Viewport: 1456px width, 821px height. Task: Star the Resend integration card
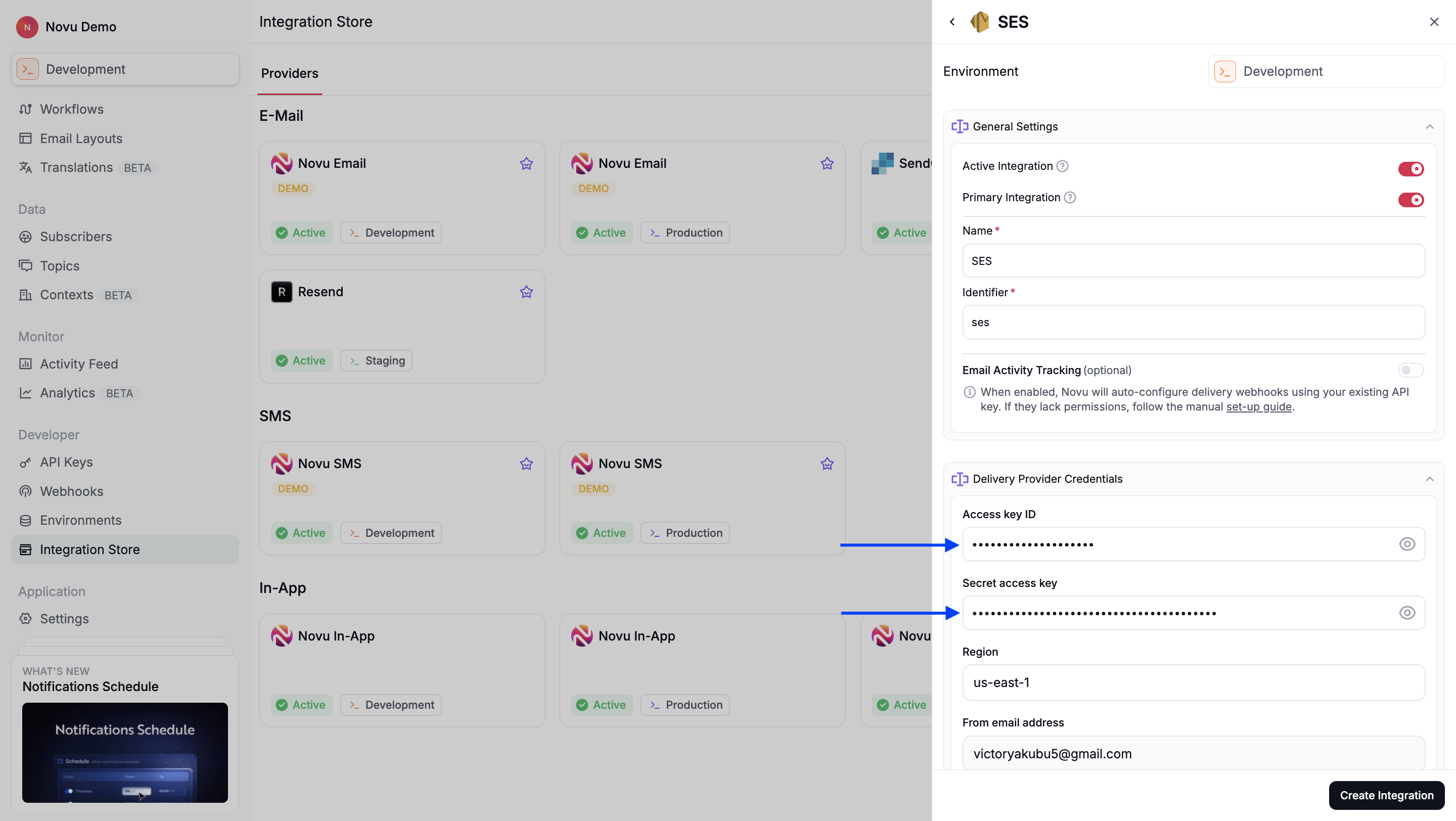coord(526,292)
